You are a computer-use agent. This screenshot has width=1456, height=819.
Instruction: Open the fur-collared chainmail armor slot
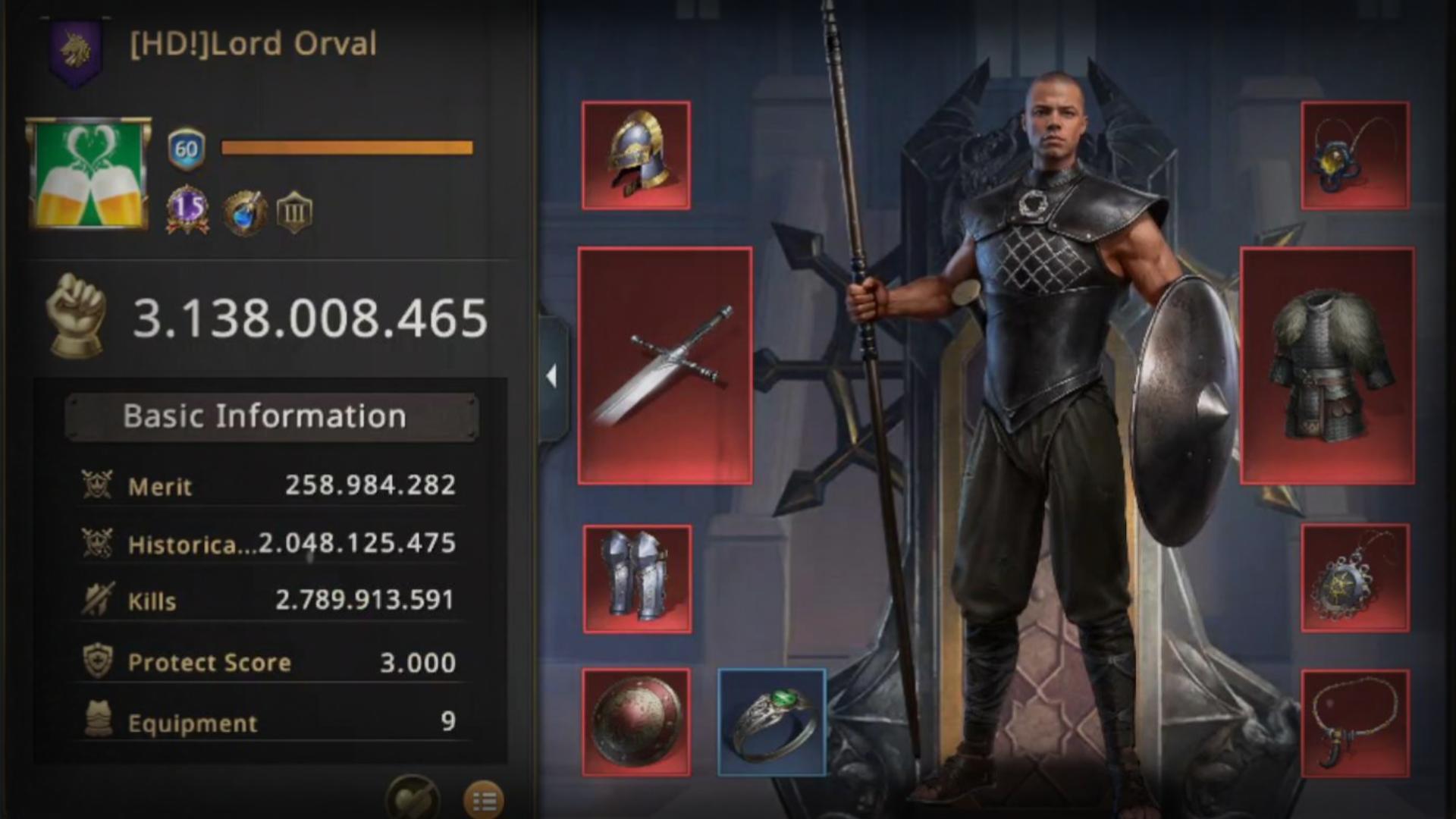(x=1328, y=366)
